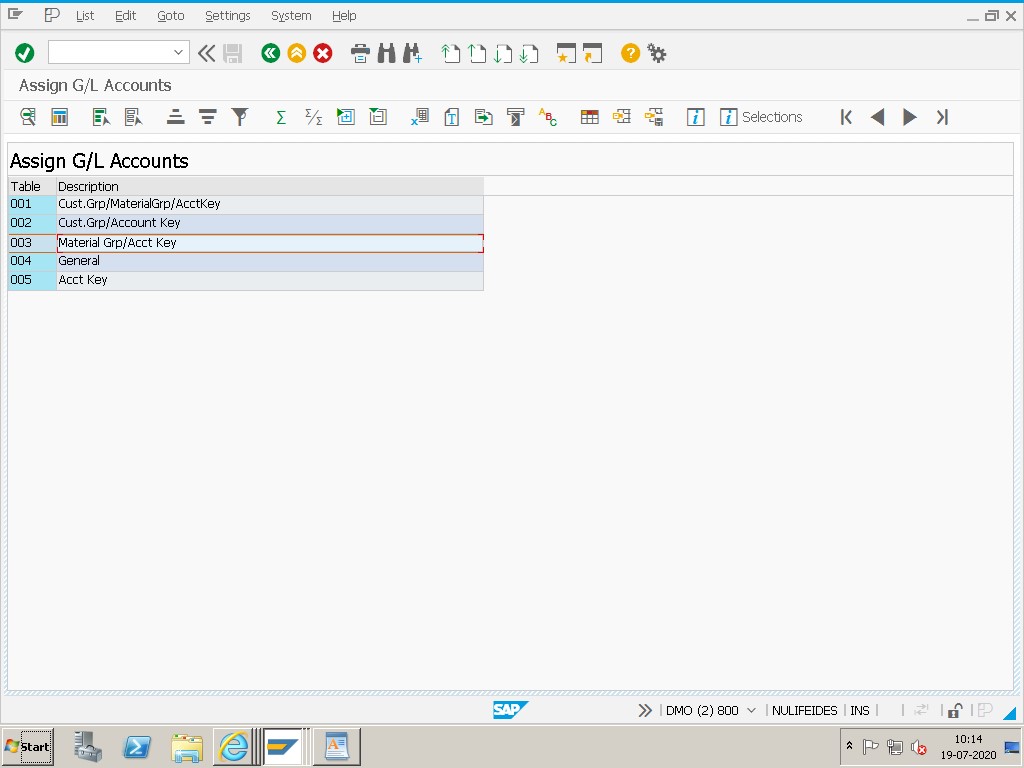Click the status bar padlock icon
This screenshot has height=768, width=1024.
click(955, 711)
